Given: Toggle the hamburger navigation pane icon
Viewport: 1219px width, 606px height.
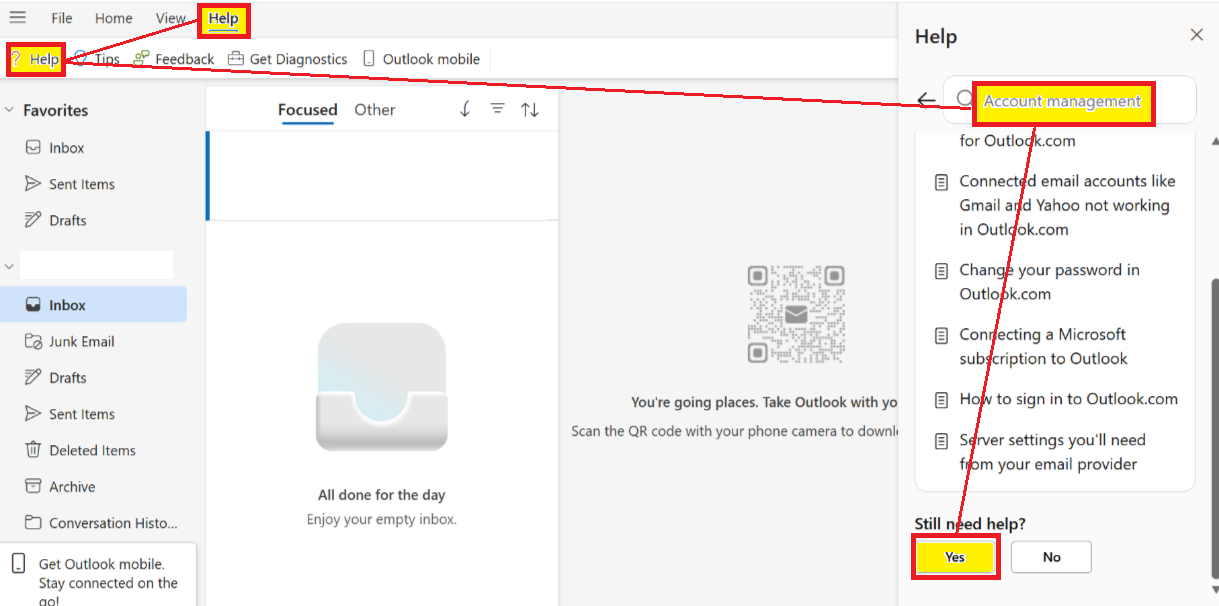Looking at the screenshot, I should (17, 17).
